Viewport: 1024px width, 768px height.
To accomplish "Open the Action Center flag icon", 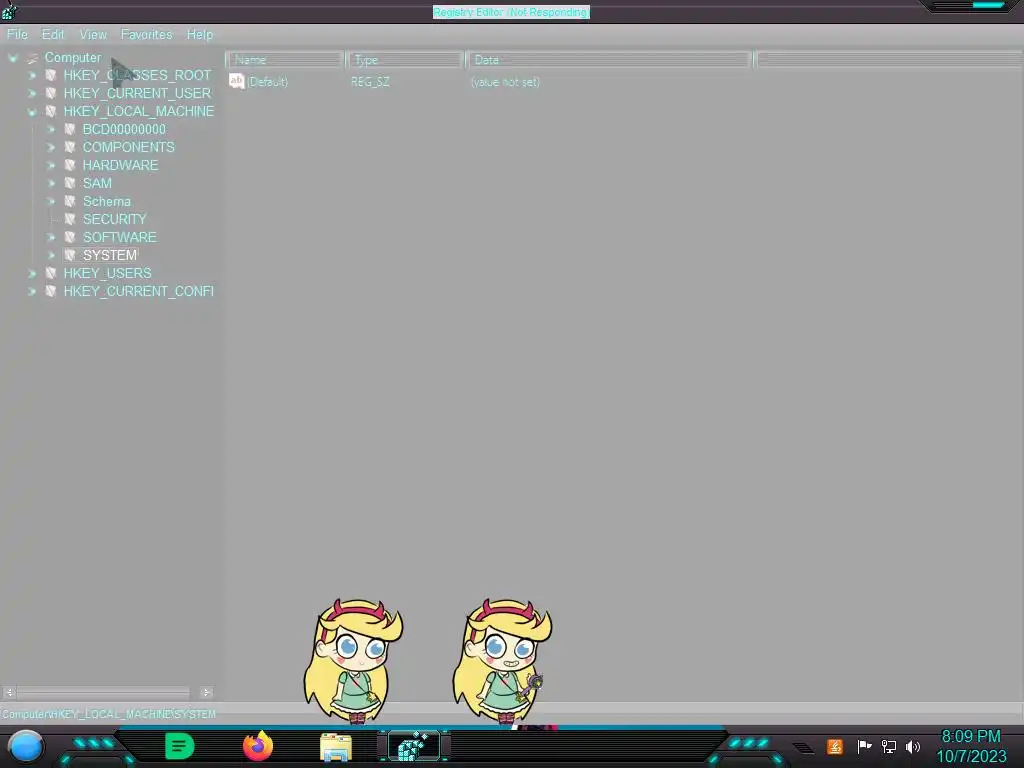I will click(864, 746).
